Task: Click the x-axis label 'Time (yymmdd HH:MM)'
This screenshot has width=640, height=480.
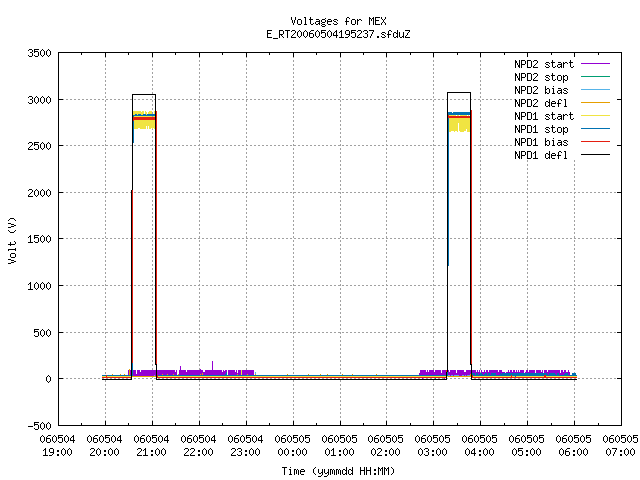Action: click(x=338, y=471)
